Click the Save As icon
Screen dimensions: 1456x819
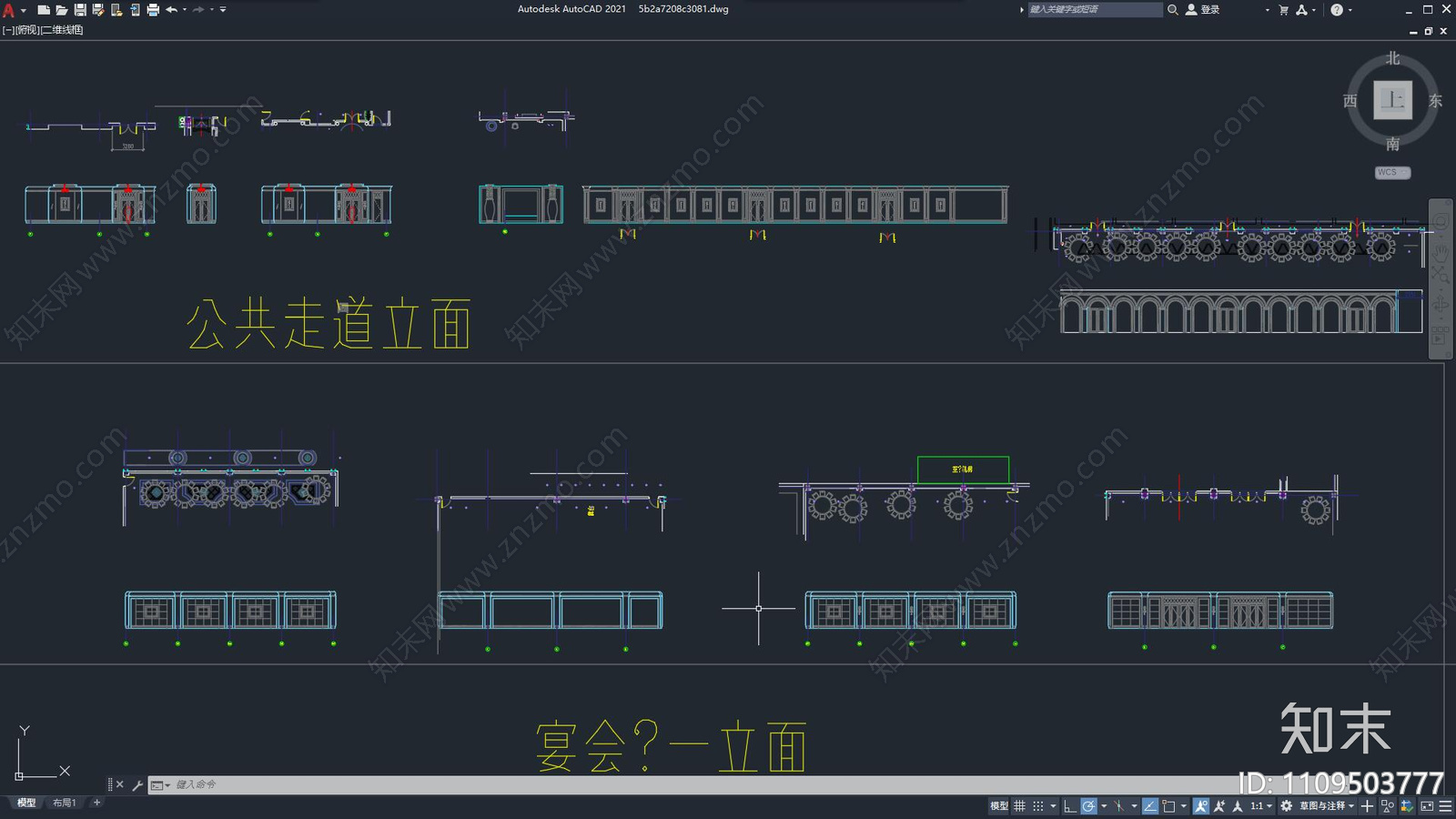(98, 10)
